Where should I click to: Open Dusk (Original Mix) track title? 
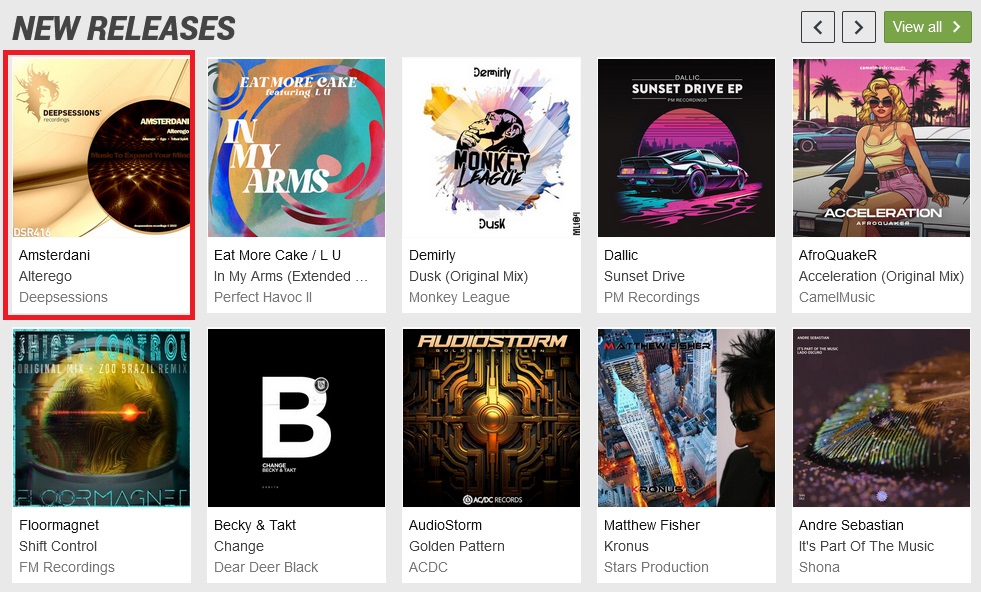pos(469,276)
